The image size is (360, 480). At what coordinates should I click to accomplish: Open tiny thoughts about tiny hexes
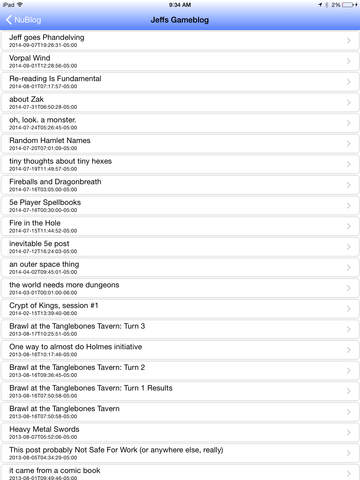pos(180,165)
